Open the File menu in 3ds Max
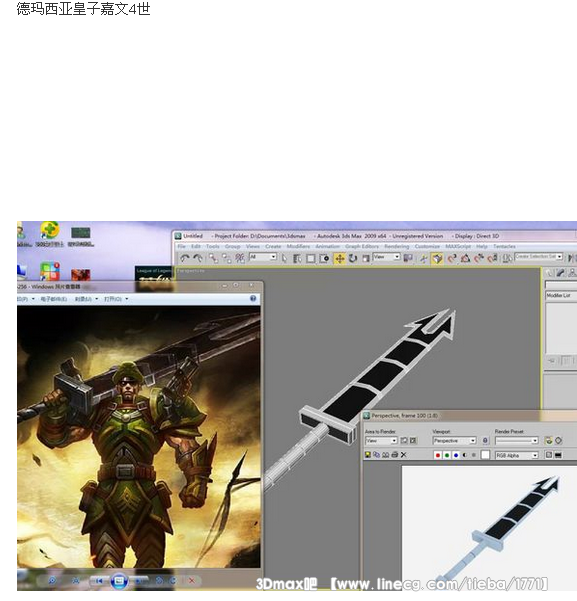 point(181,246)
